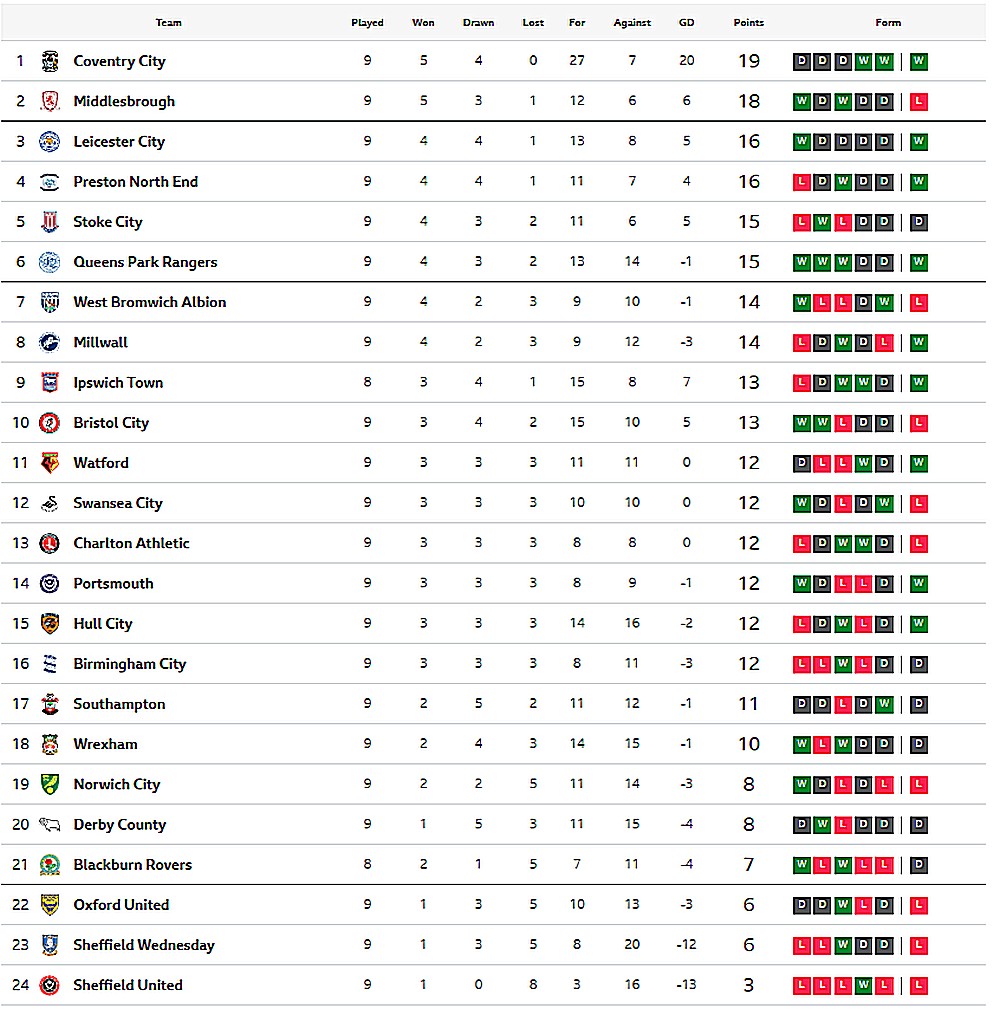Image resolution: width=1000 pixels, height=1009 pixels.
Task: Click the Played column header
Action: tap(367, 22)
